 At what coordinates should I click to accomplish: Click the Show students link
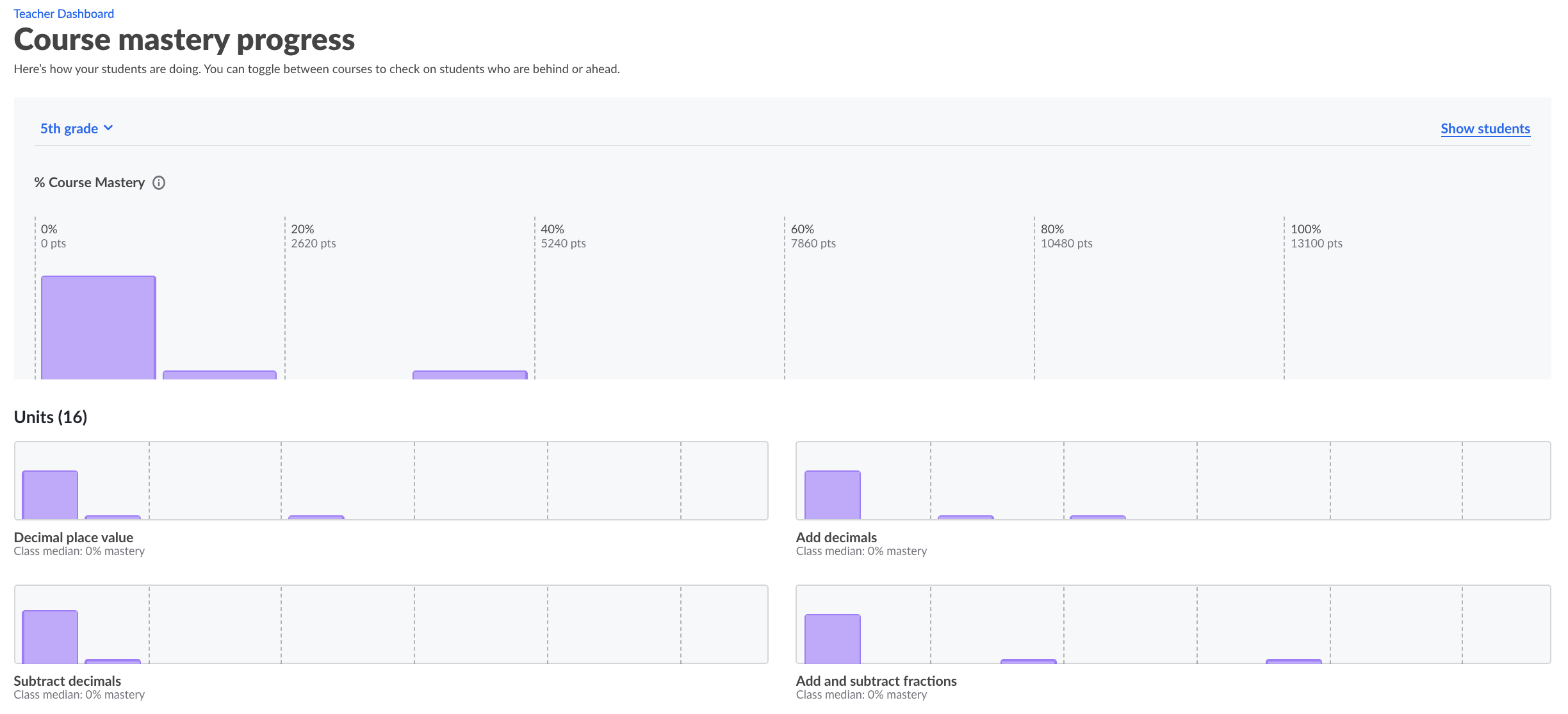(1485, 128)
